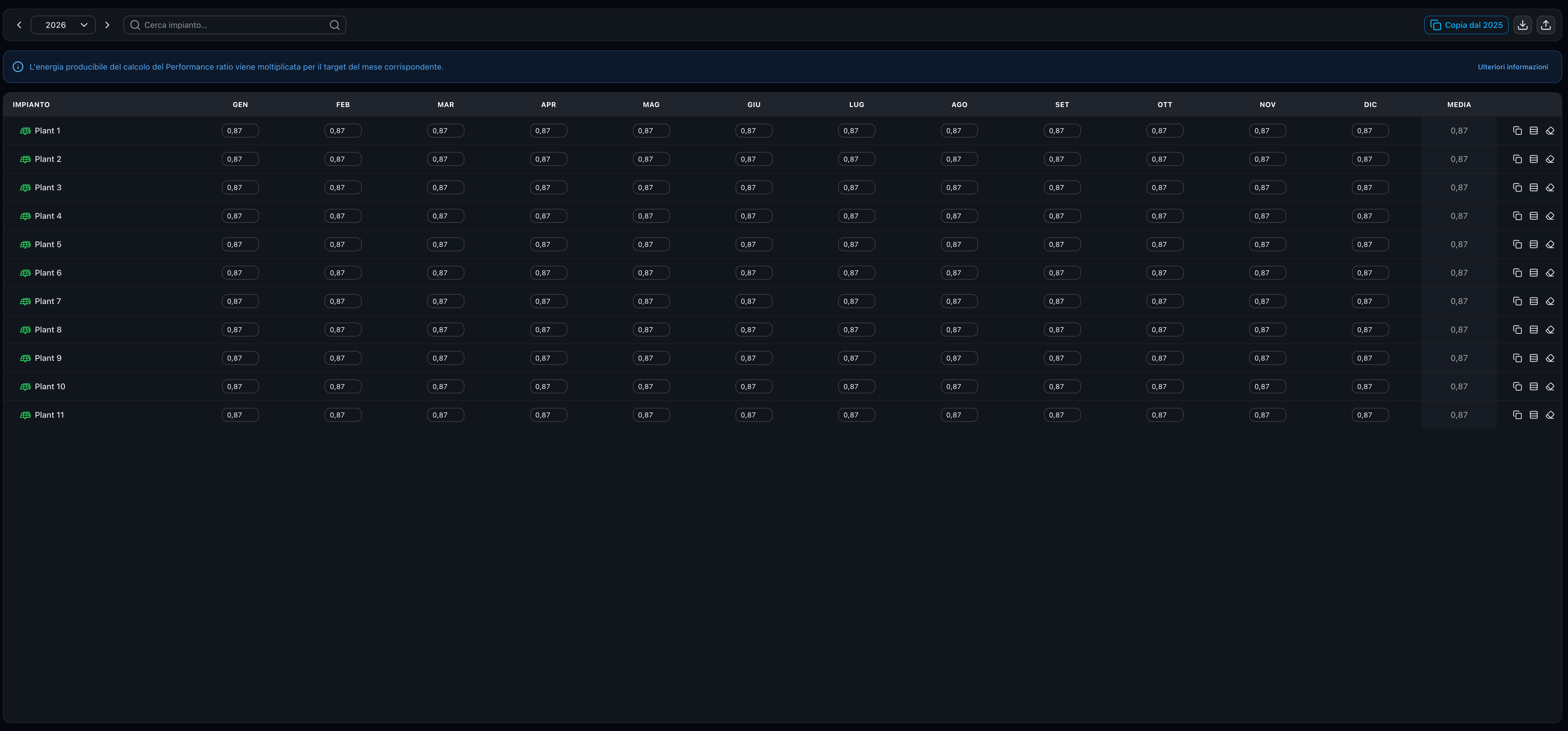Edit the SET value for Plant 9

pyautogui.click(x=1062, y=358)
